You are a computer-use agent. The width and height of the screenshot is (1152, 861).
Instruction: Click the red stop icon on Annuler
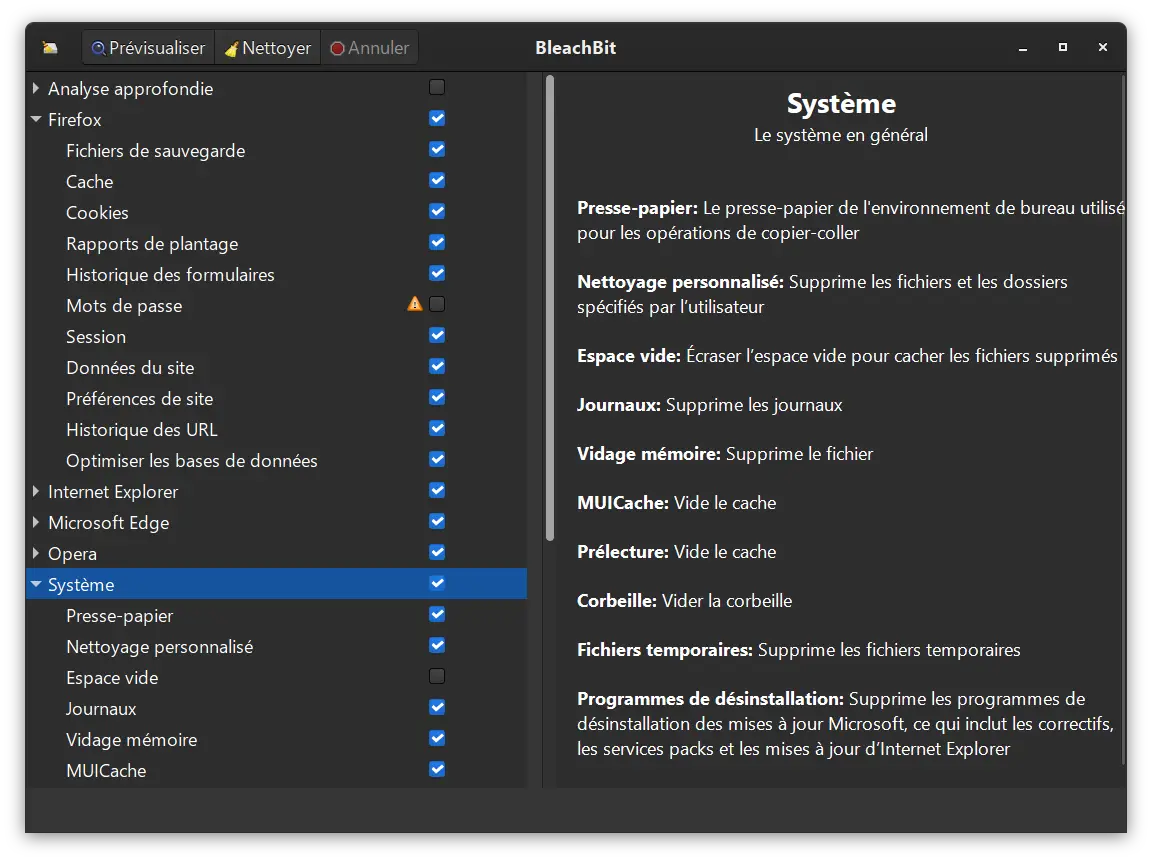click(x=337, y=48)
